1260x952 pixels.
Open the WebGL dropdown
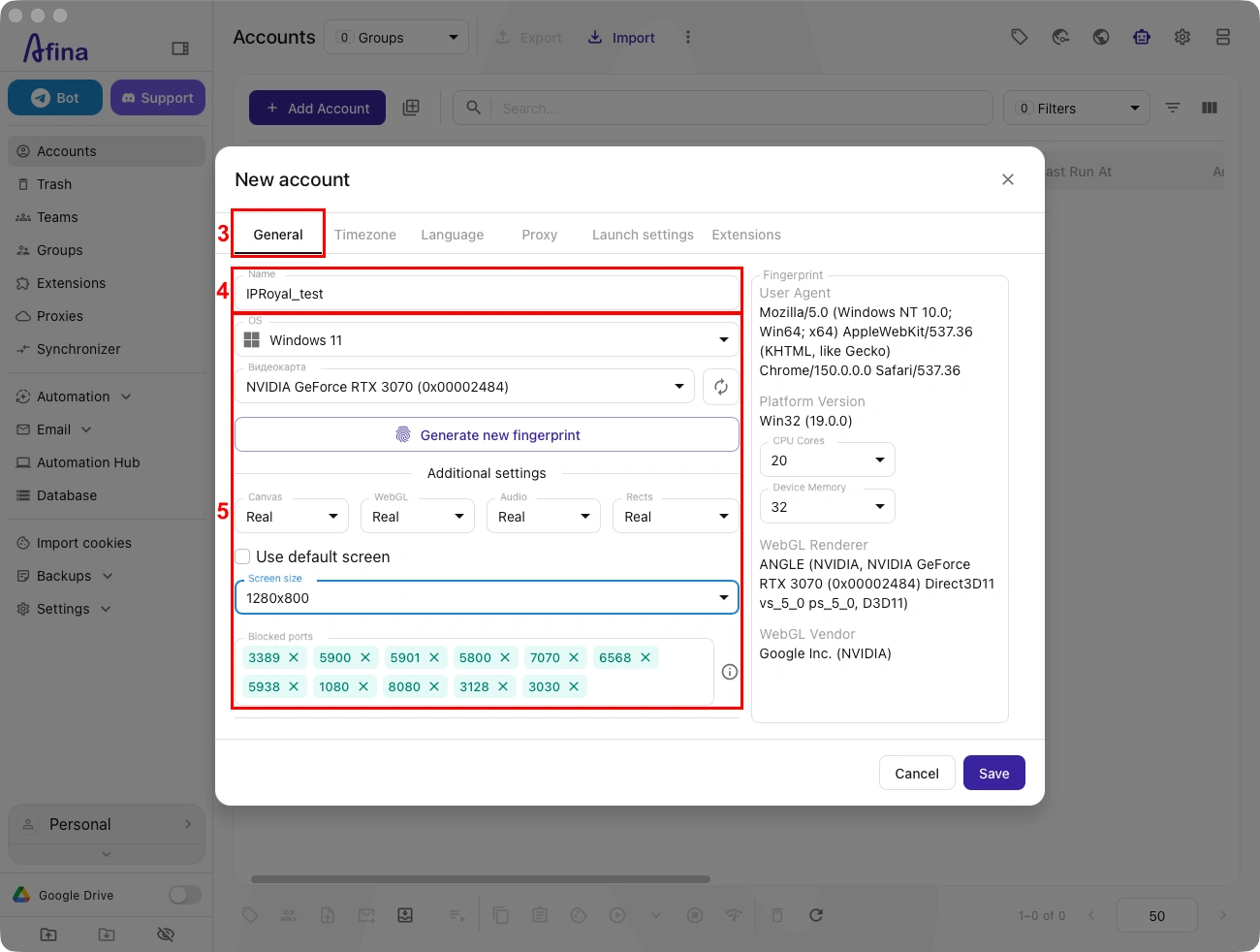tap(418, 516)
